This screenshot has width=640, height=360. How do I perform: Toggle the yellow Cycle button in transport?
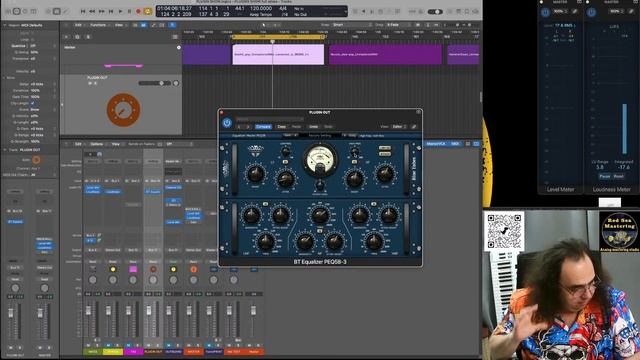click(x=147, y=11)
